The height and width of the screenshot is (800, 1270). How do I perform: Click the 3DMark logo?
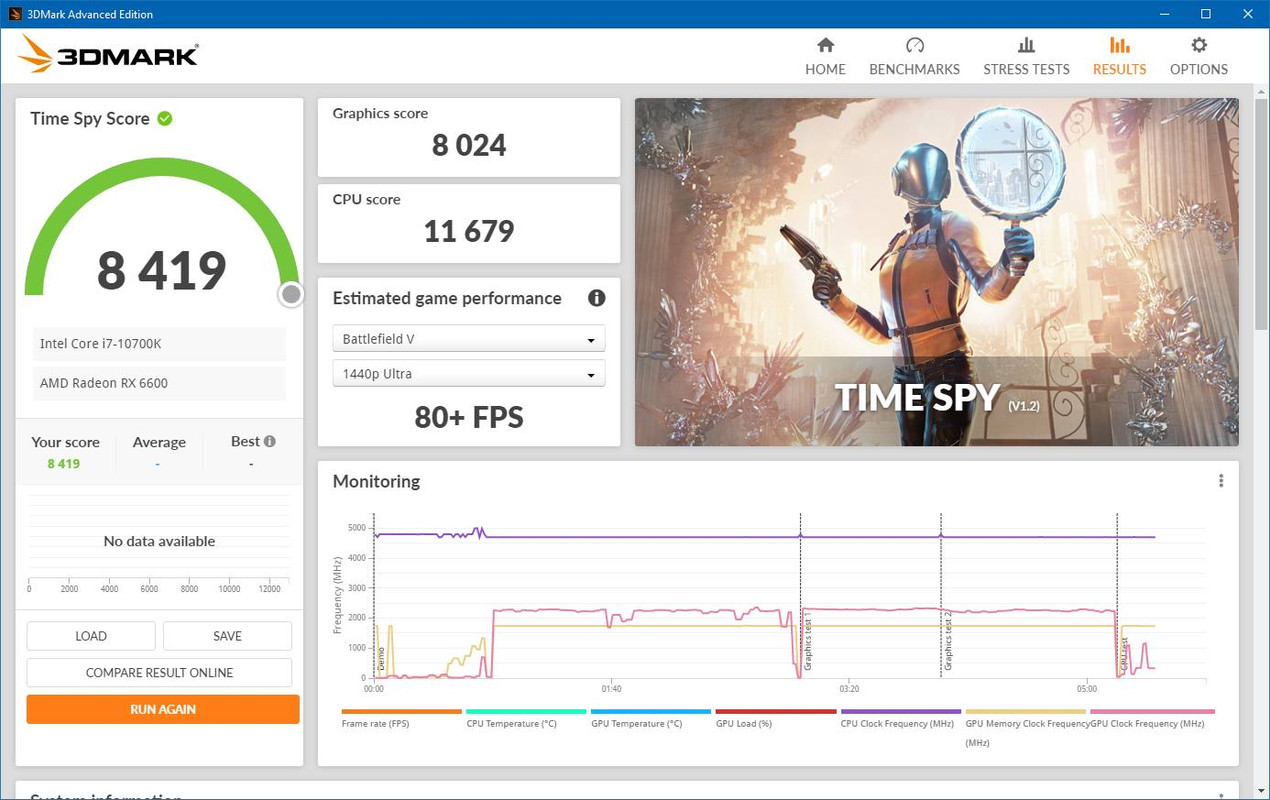[x=108, y=55]
